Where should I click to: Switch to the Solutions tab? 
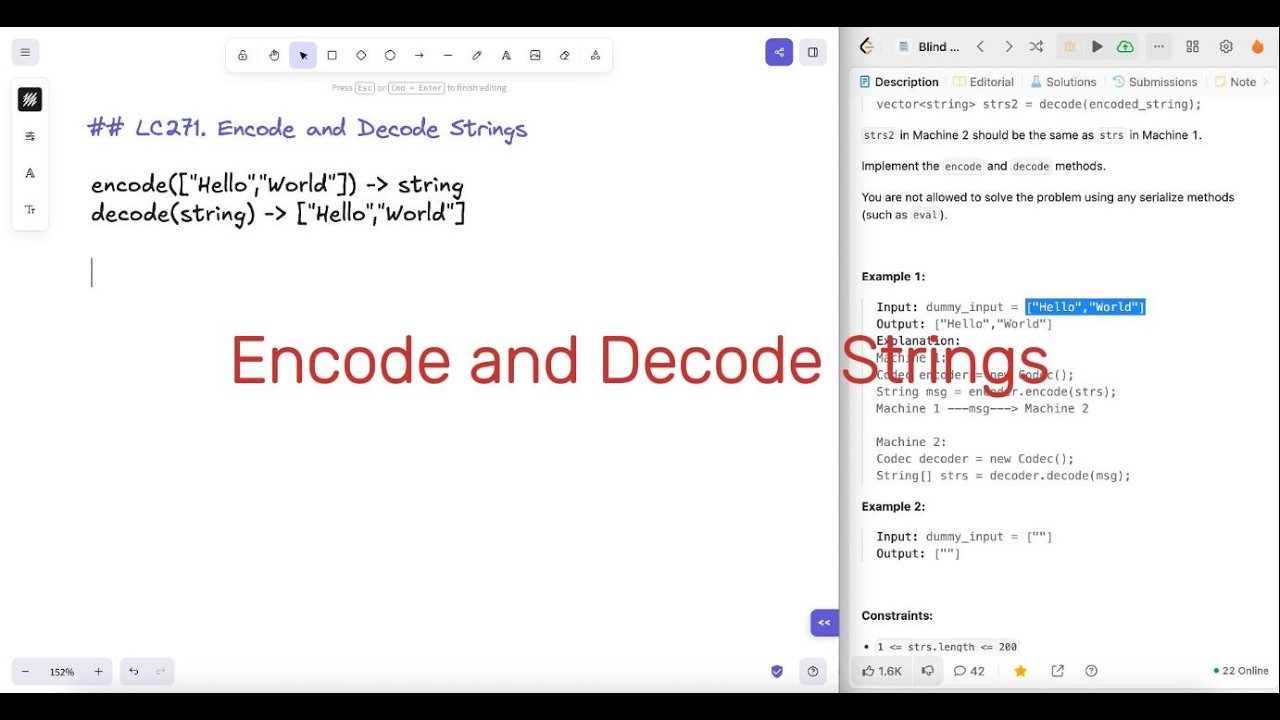pos(1063,82)
